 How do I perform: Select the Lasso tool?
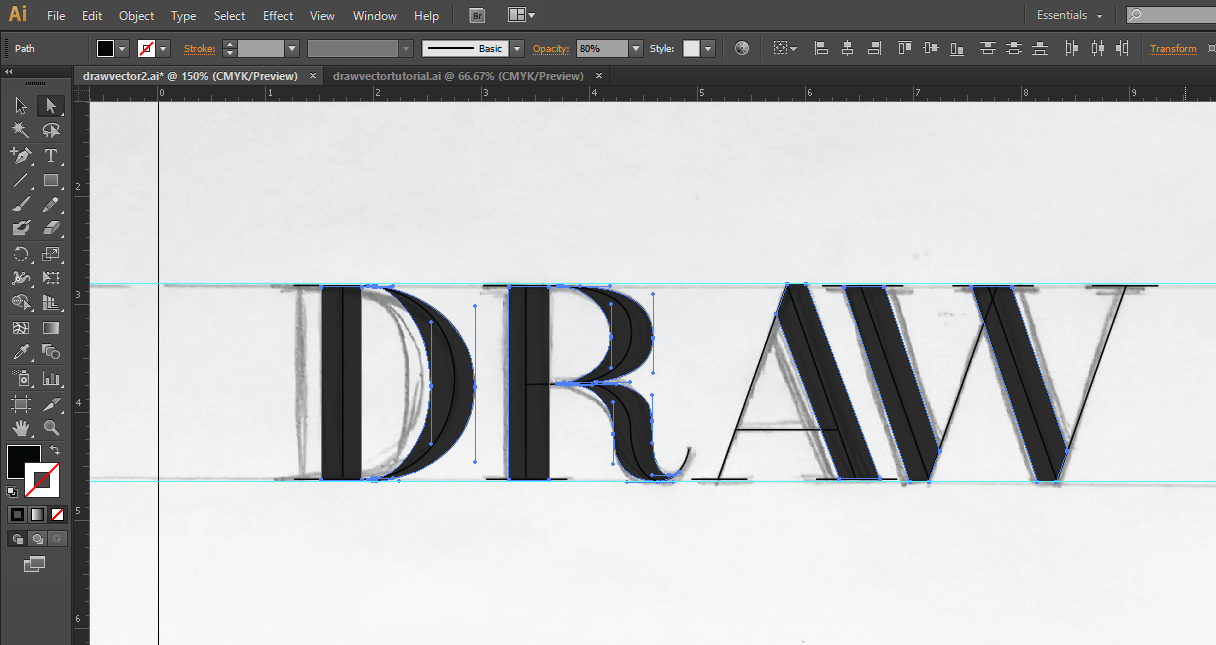tap(50, 130)
